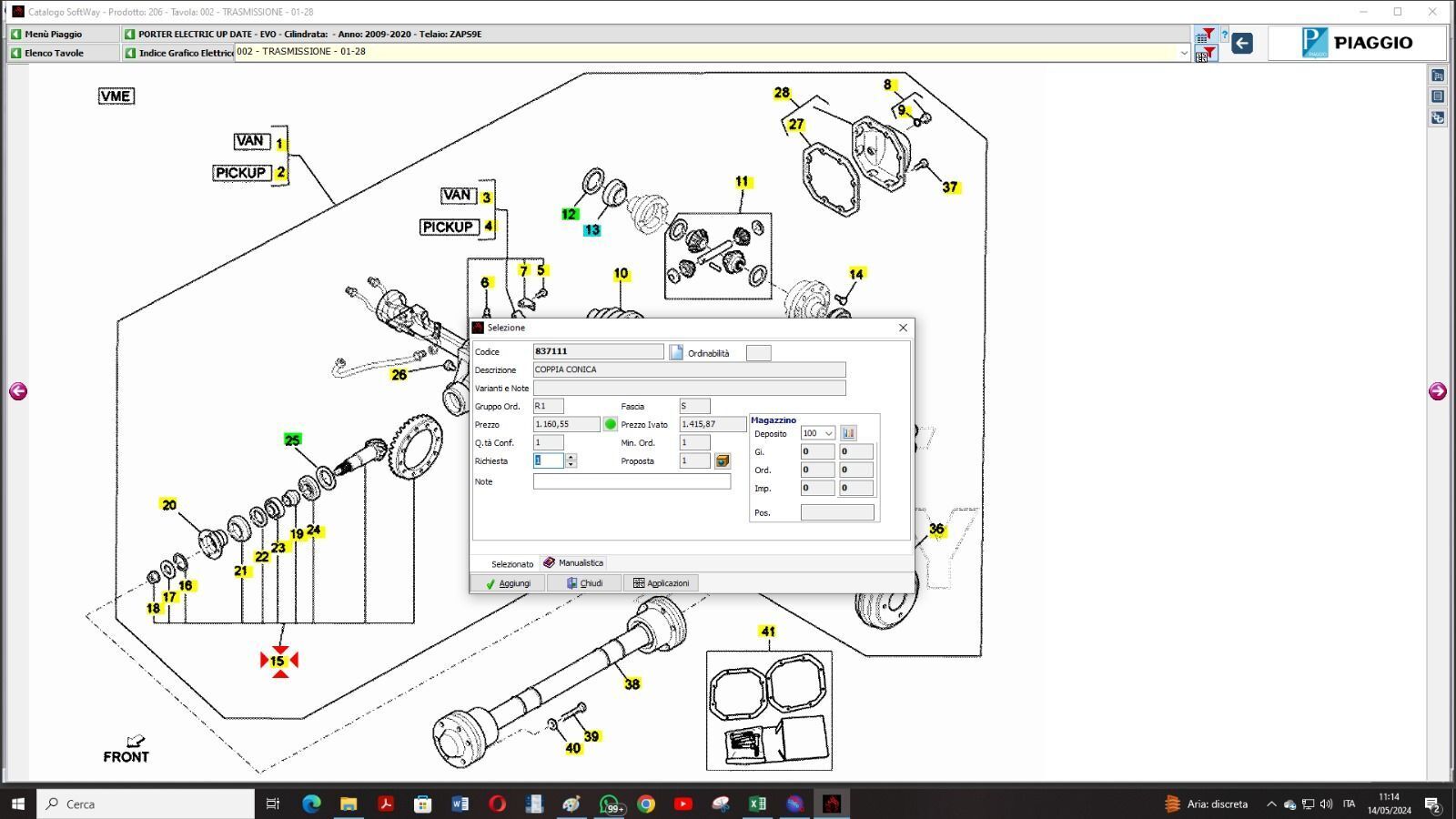Click the top table filter funnel icon
This screenshot has height=819, width=1456.
(x=1205, y=35)
